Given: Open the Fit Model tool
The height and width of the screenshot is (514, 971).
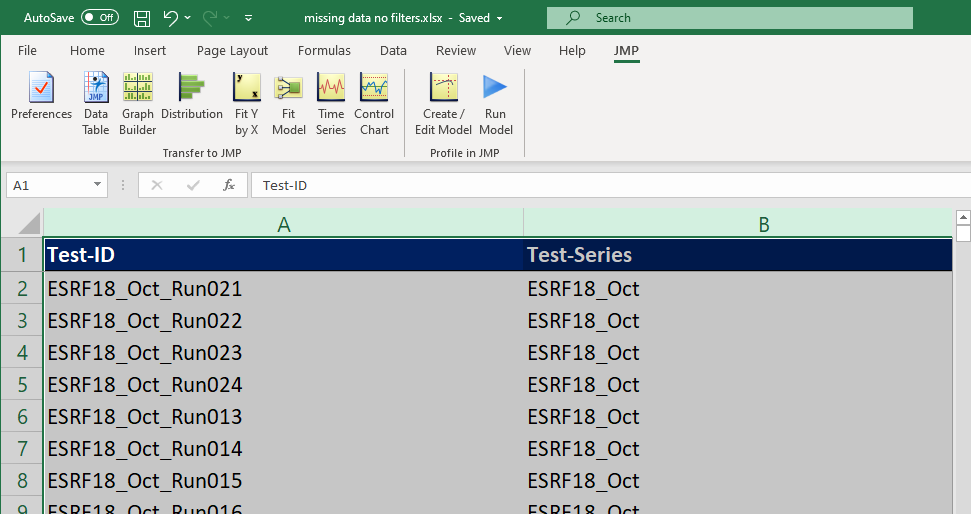Looking at the screenshot, I should click(289, 102).
